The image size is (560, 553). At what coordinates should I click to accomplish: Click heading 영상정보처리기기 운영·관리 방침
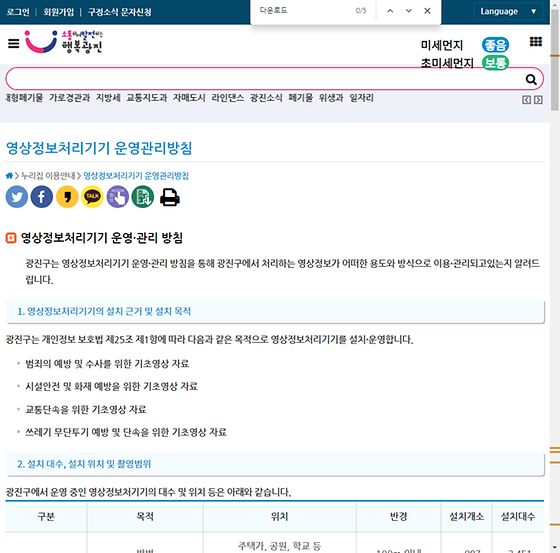point(102,238)
